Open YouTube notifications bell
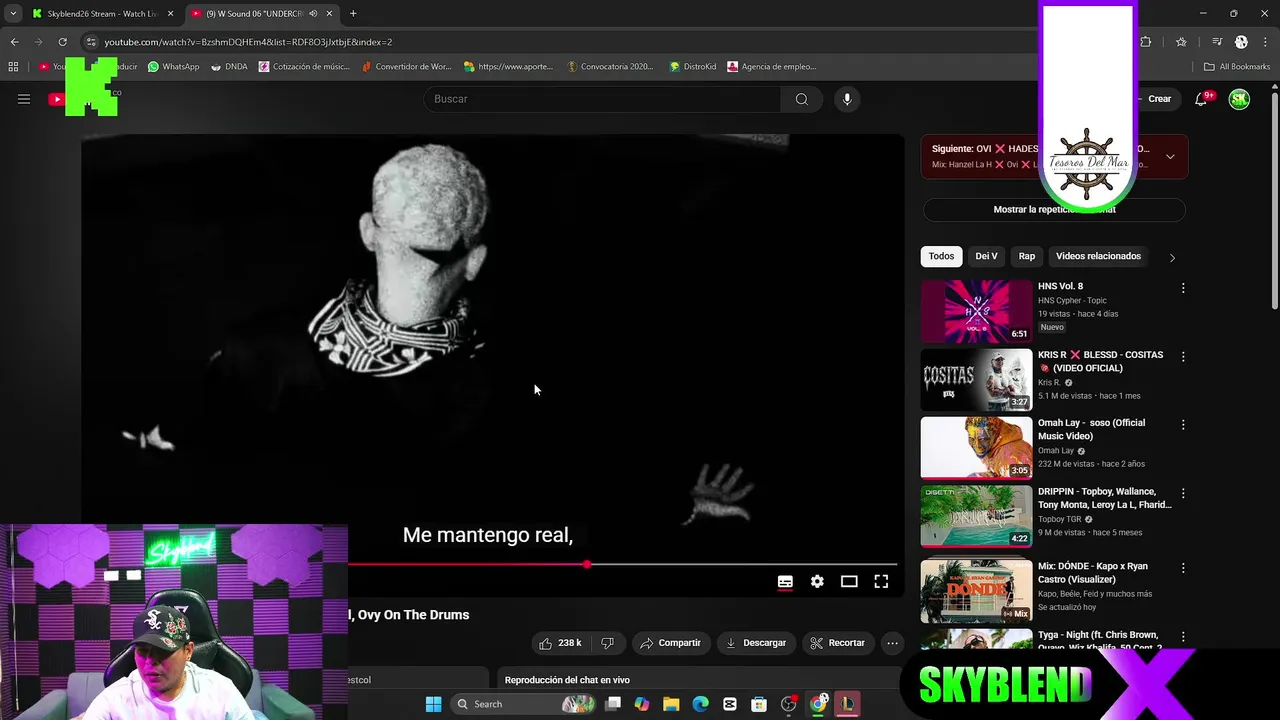The width and height of the screenshot is (1280, 720). [x=1202, y=99]
